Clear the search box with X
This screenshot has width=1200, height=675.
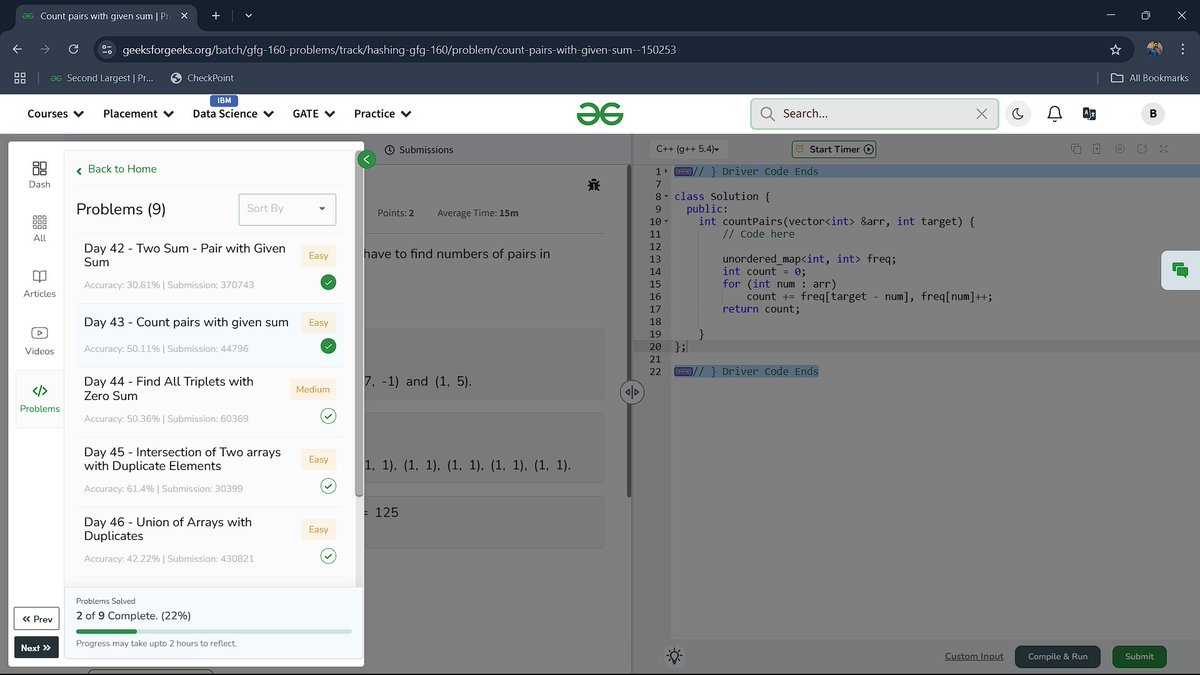(982, 114)
